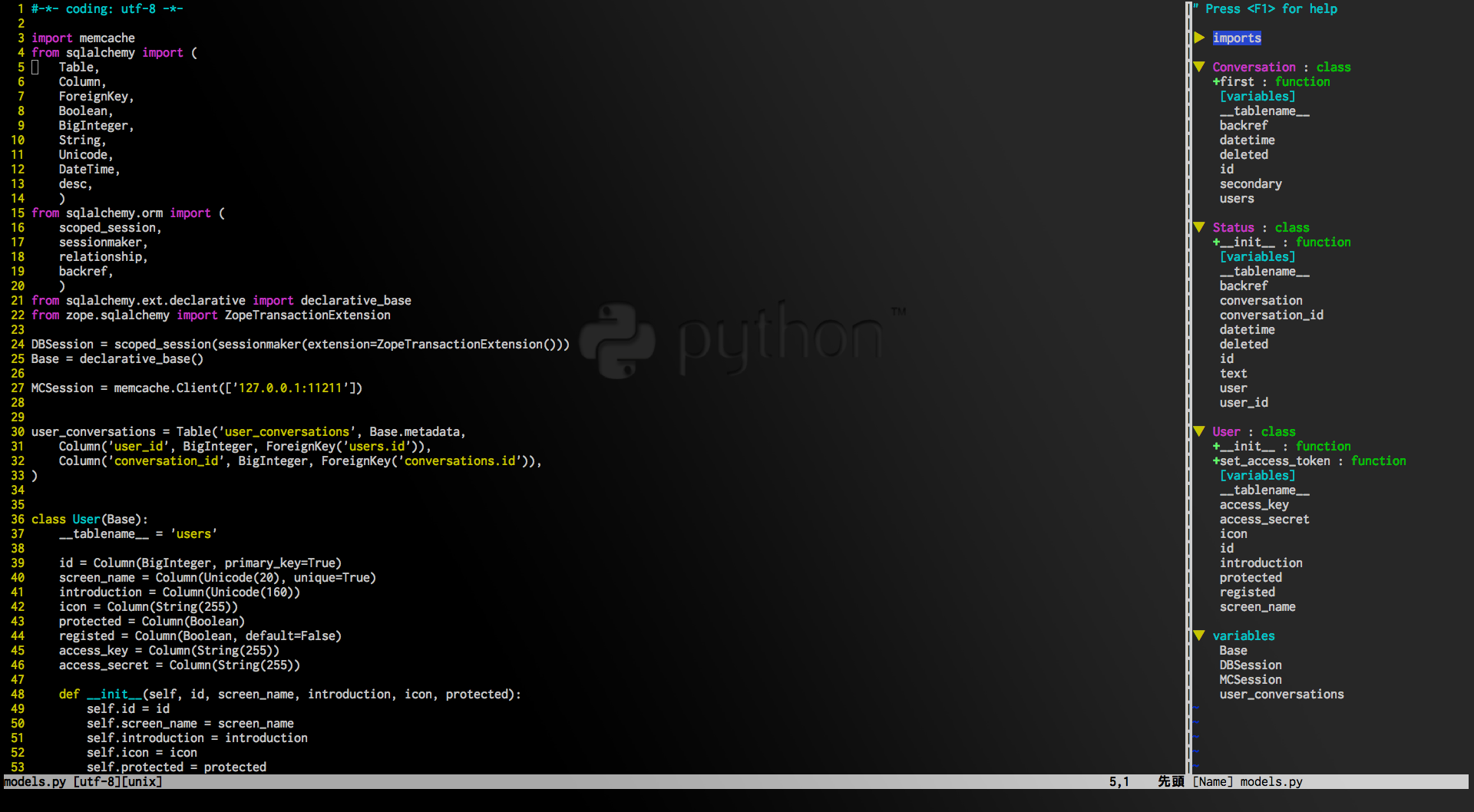1474x812 pixels.
Task: Select conversation_id under Status variables
Action: (1271, 315)
